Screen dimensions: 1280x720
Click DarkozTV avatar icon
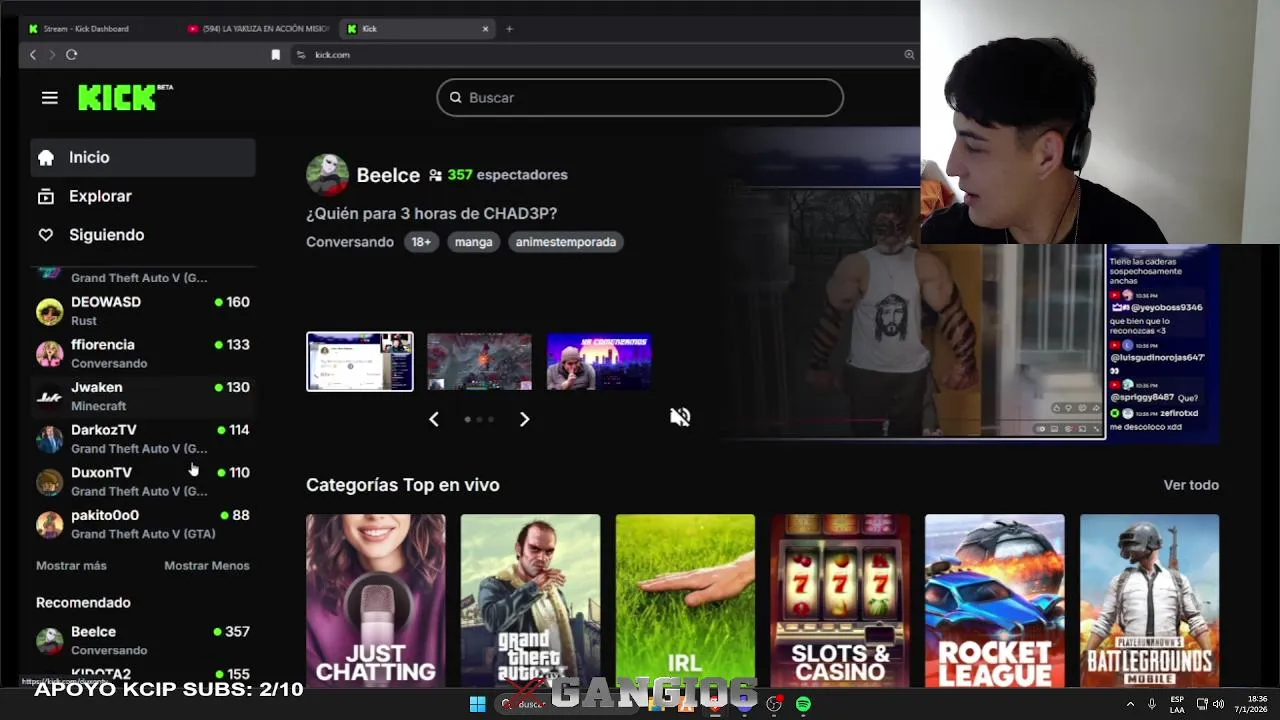point(49,439)
